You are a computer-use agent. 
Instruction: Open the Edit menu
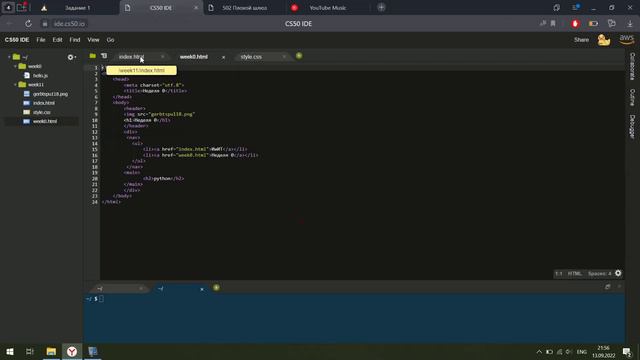point(58,40)
